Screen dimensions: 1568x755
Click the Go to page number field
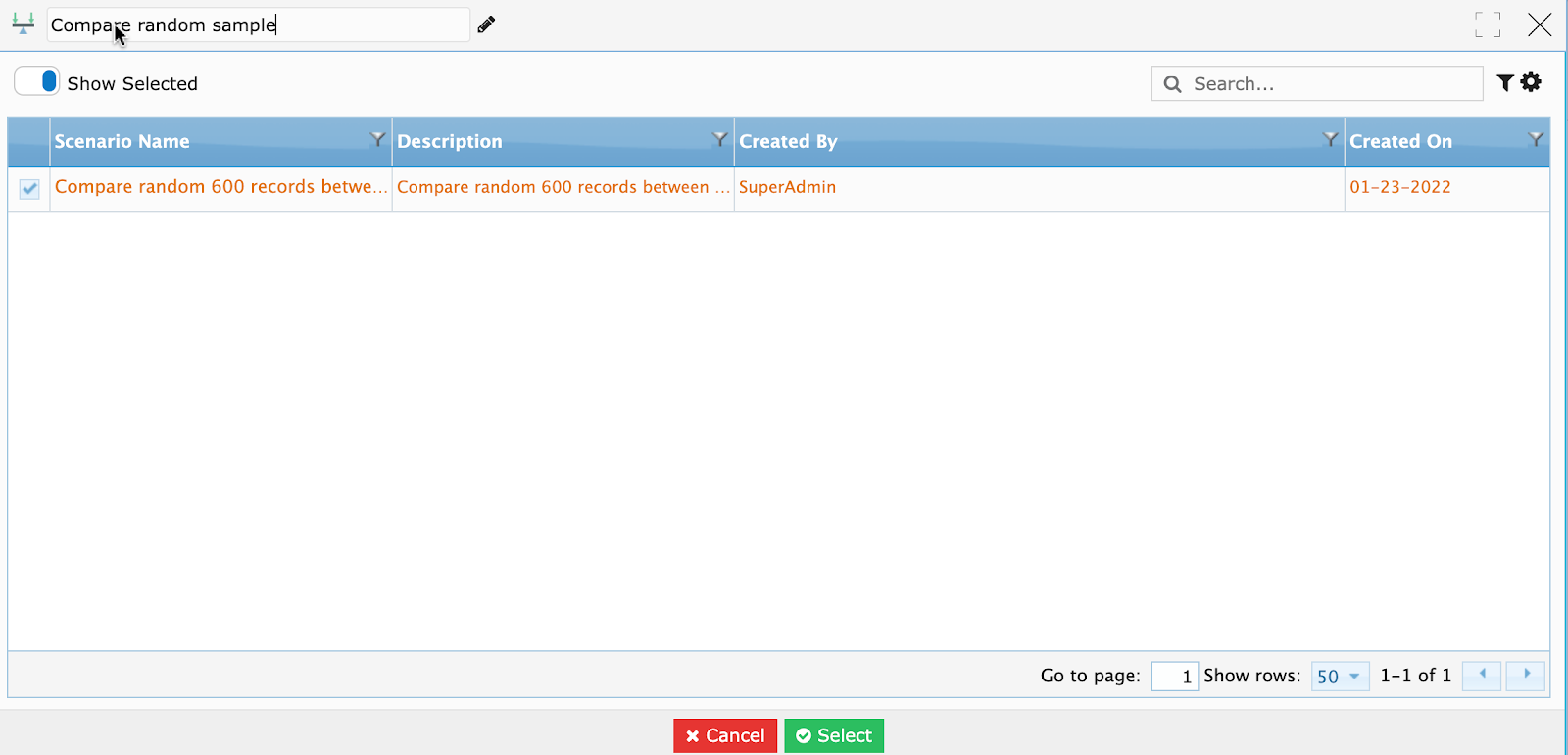(1174, 676)
